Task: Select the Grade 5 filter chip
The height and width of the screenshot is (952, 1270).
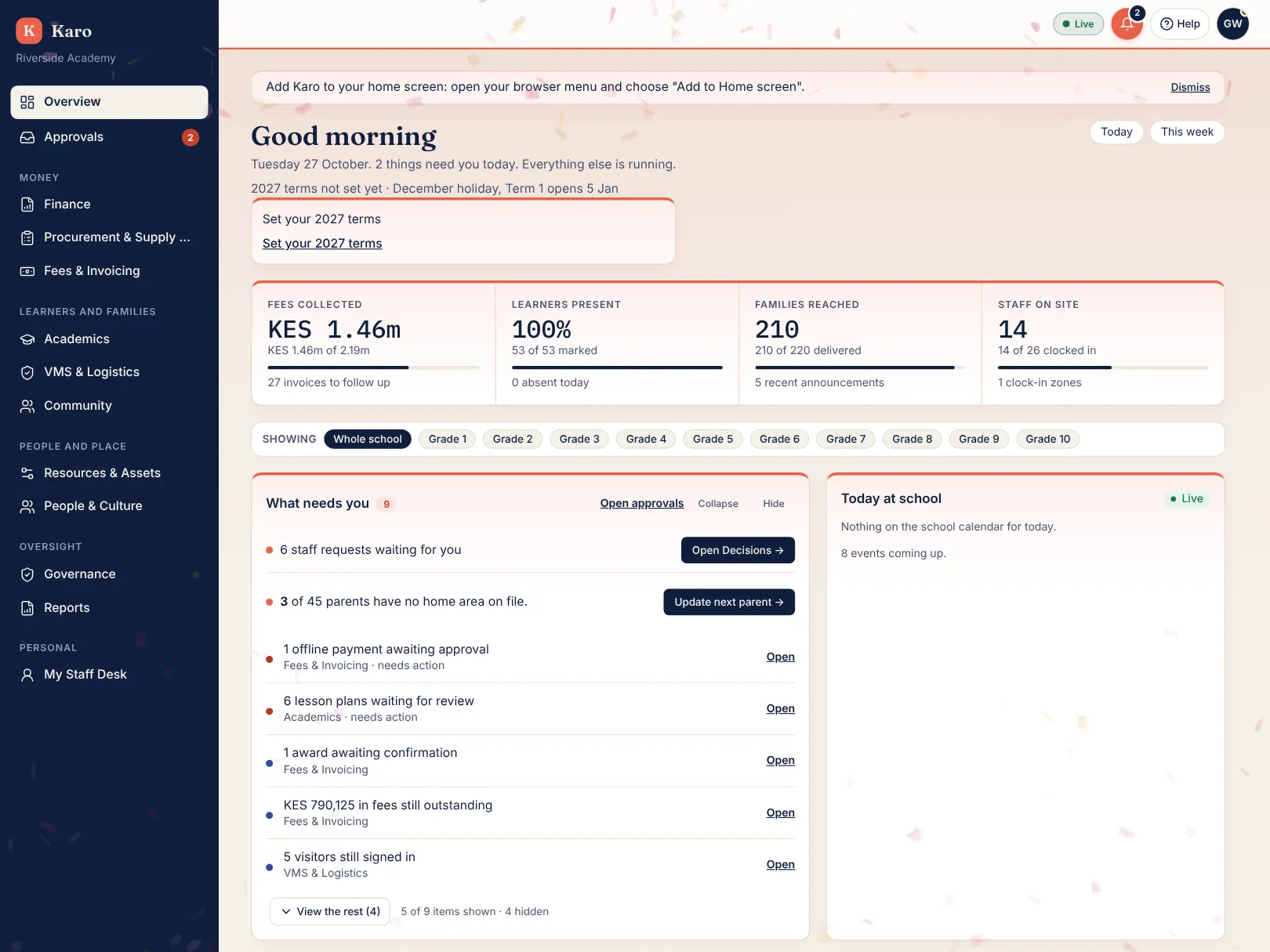Action: [713, 439]
